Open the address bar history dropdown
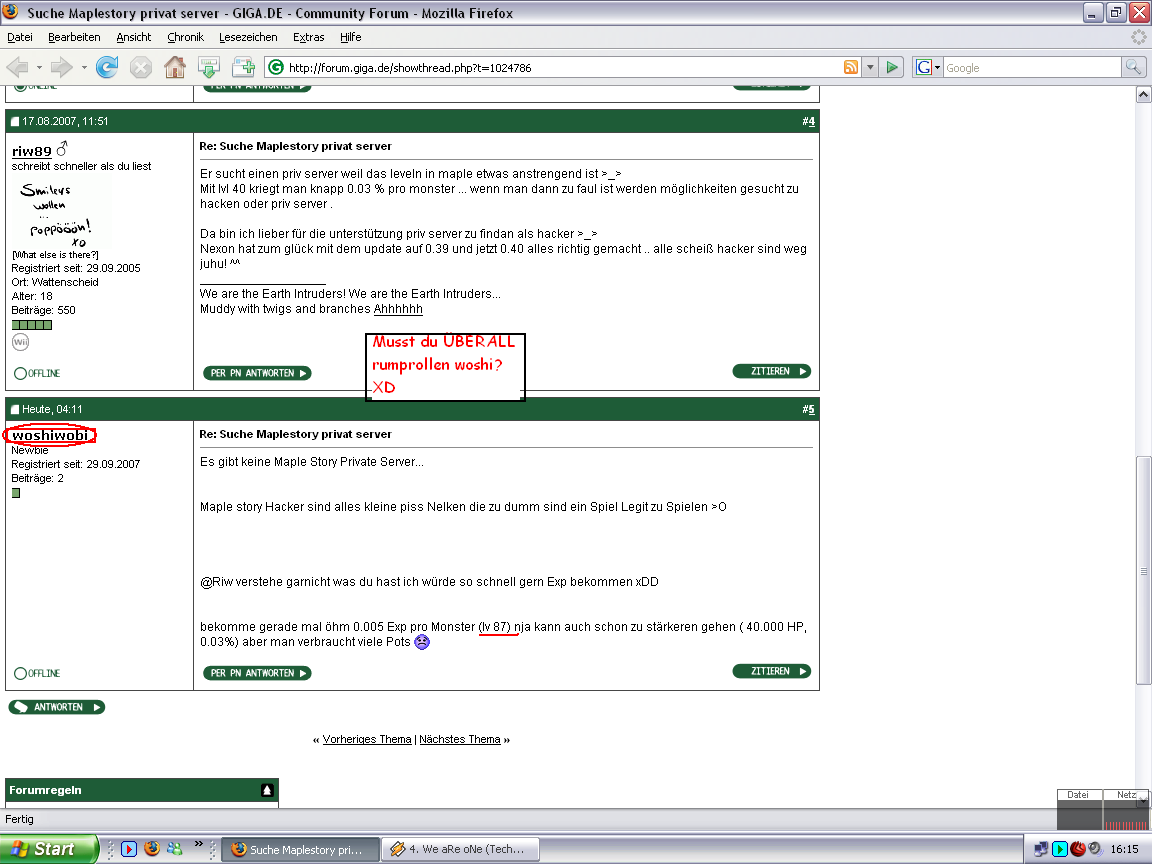The width and height of the screenshot is (1152, 864). [x=870, y=67]
